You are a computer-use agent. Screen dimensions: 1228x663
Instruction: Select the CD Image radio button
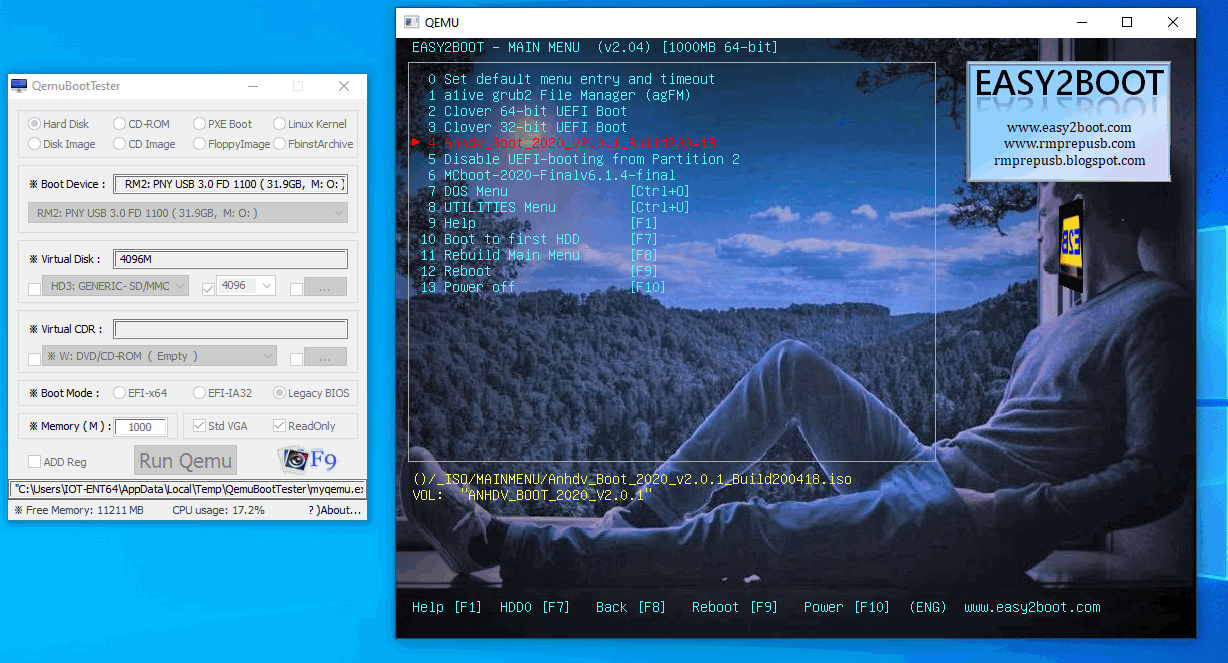click(x=119, y=144)
